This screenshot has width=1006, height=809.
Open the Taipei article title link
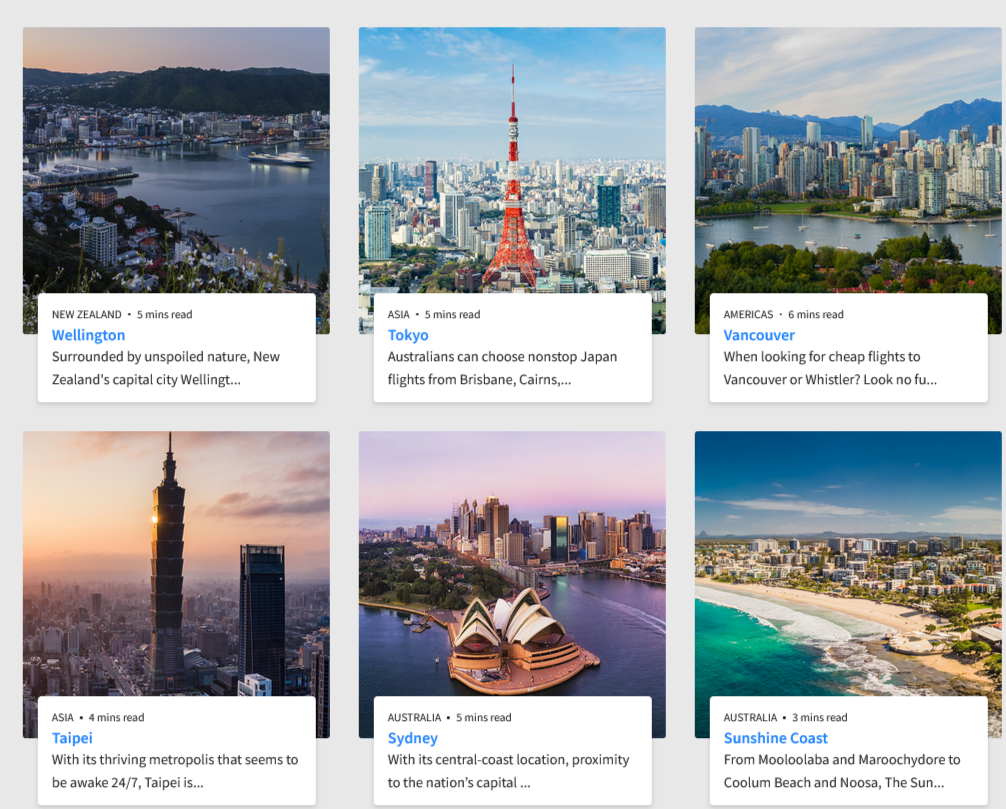72,738
